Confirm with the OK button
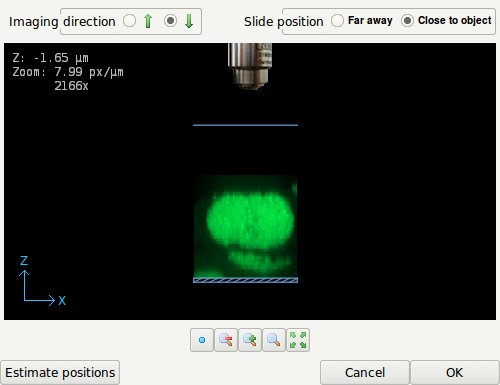The width and height of the screenshot is (500, 385). pyautogui.click(x=454, y=372)
